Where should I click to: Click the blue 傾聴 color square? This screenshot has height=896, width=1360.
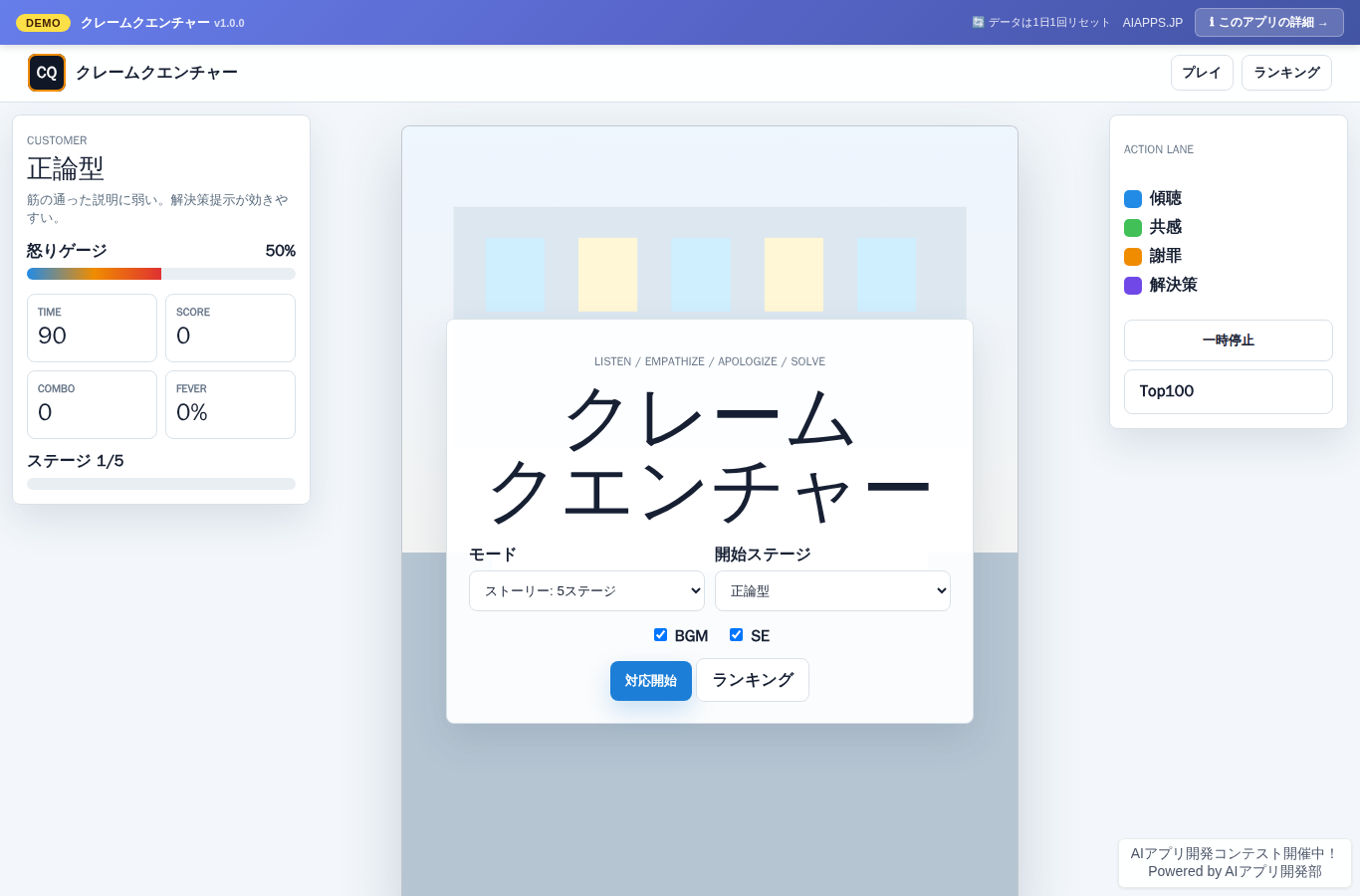click(x=1133, y=199)
